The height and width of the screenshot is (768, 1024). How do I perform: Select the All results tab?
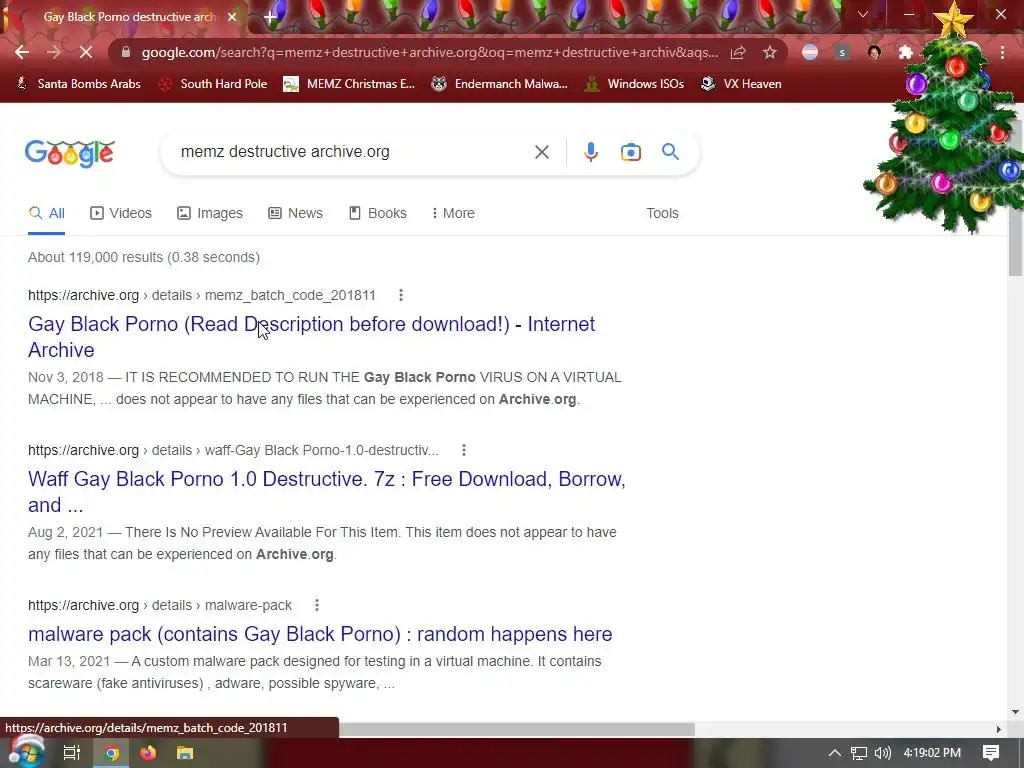[x=46, y=214]
